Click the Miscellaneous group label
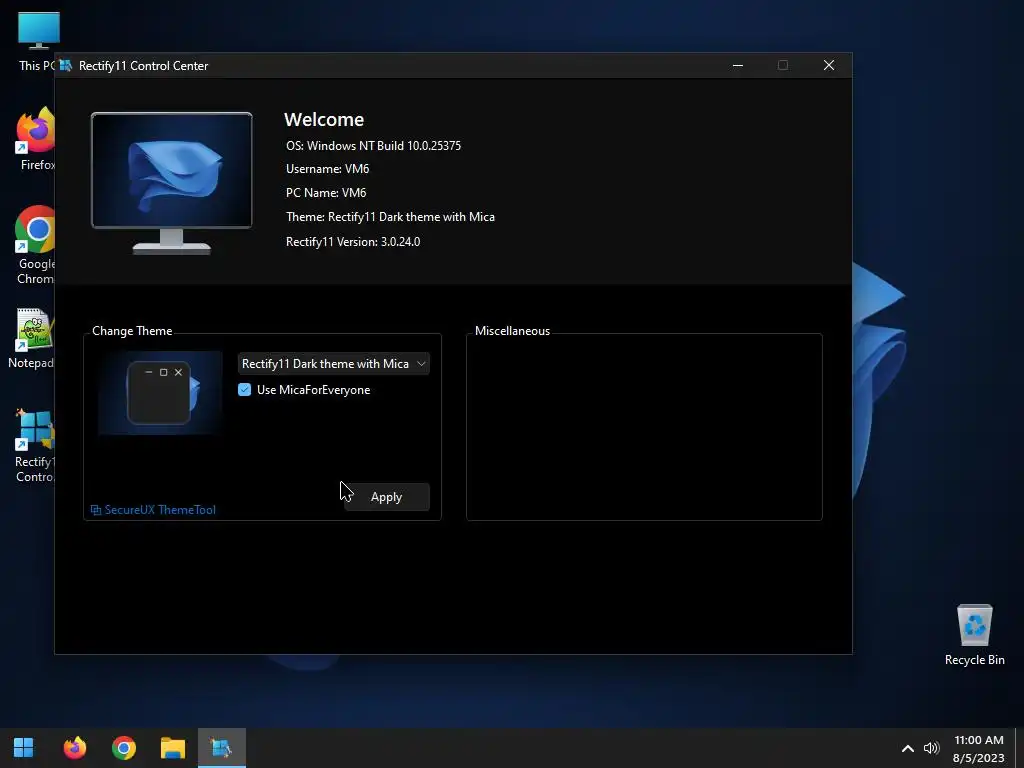 tap(512, 331)
